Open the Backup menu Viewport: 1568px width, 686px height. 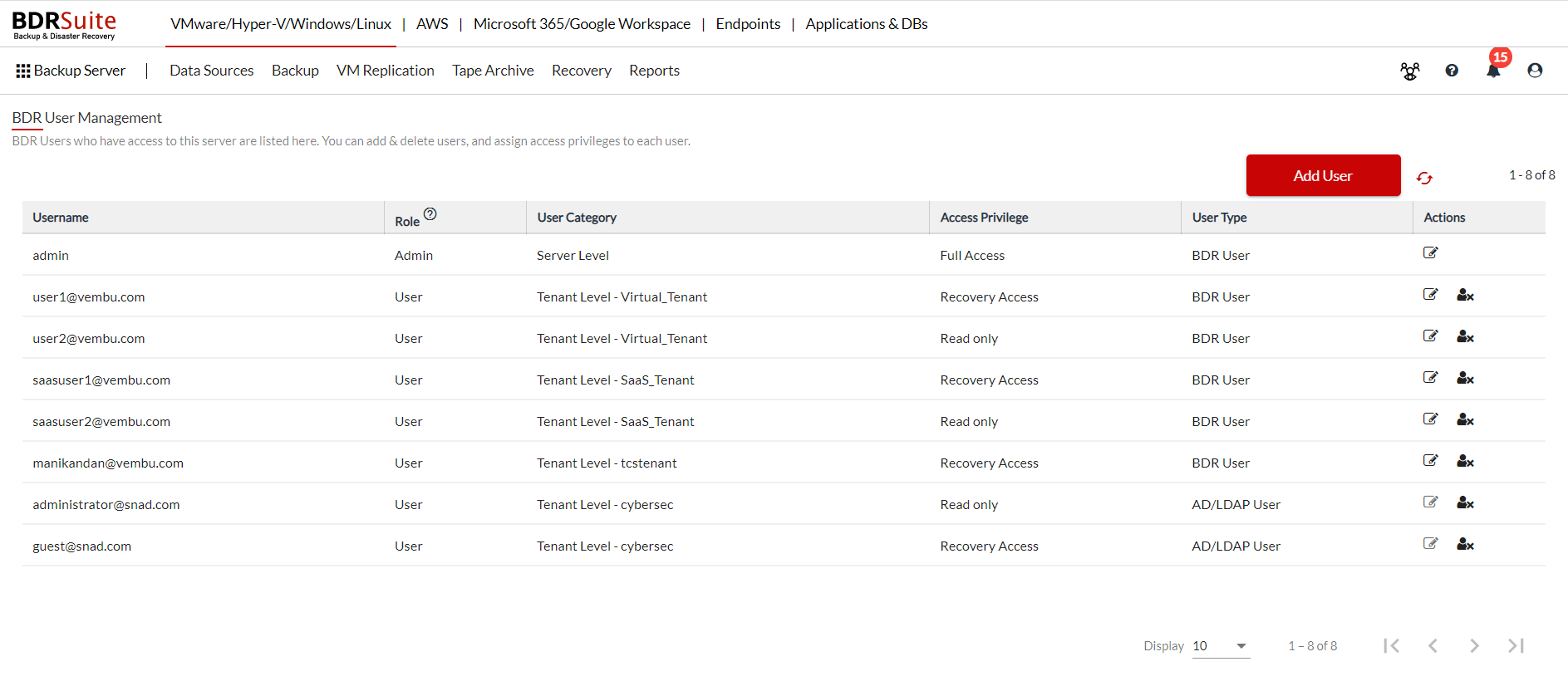295,71
